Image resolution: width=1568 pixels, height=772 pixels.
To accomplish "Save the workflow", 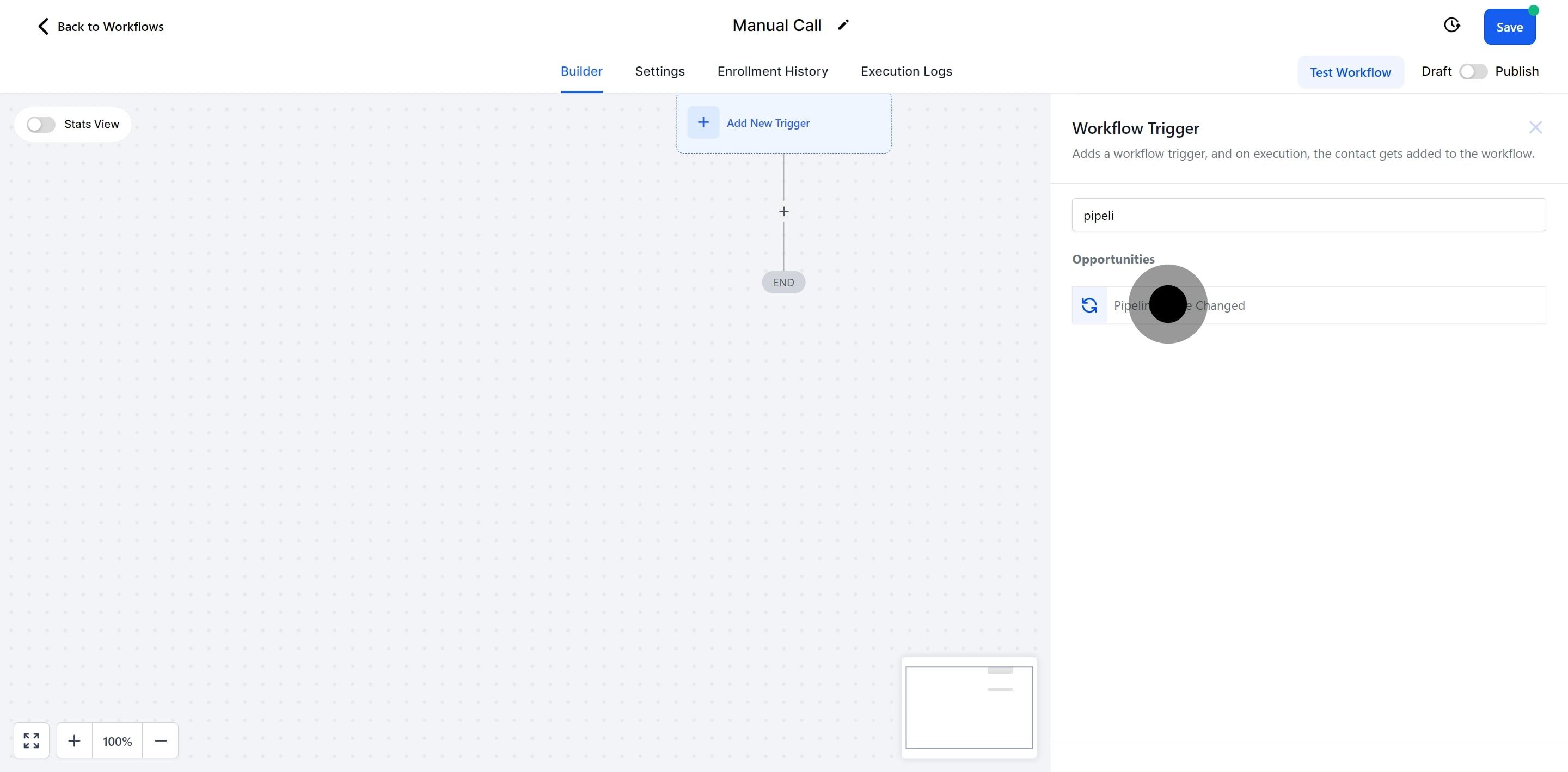I will pos(1510,27).
